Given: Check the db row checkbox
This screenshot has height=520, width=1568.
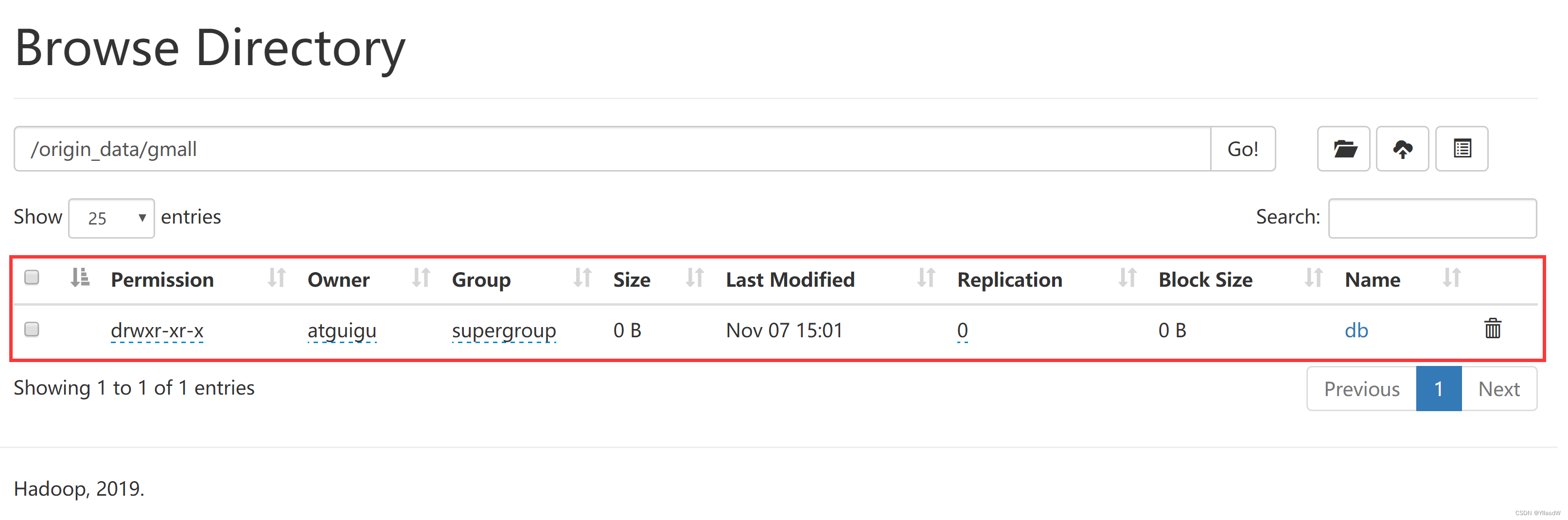Looking at the screenshot, I should (32, 329).
